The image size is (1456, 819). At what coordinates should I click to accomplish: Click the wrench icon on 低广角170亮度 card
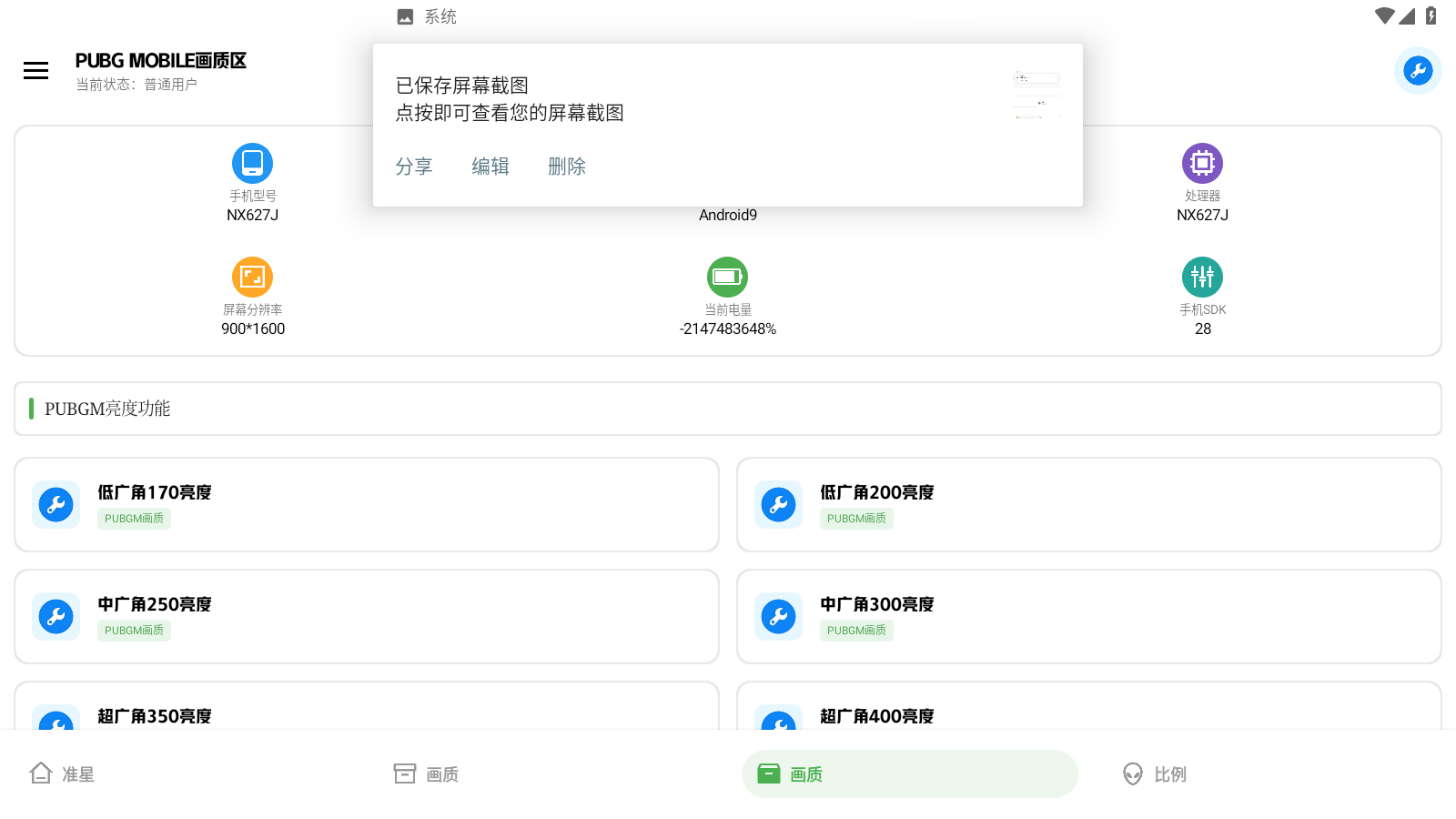56,504
